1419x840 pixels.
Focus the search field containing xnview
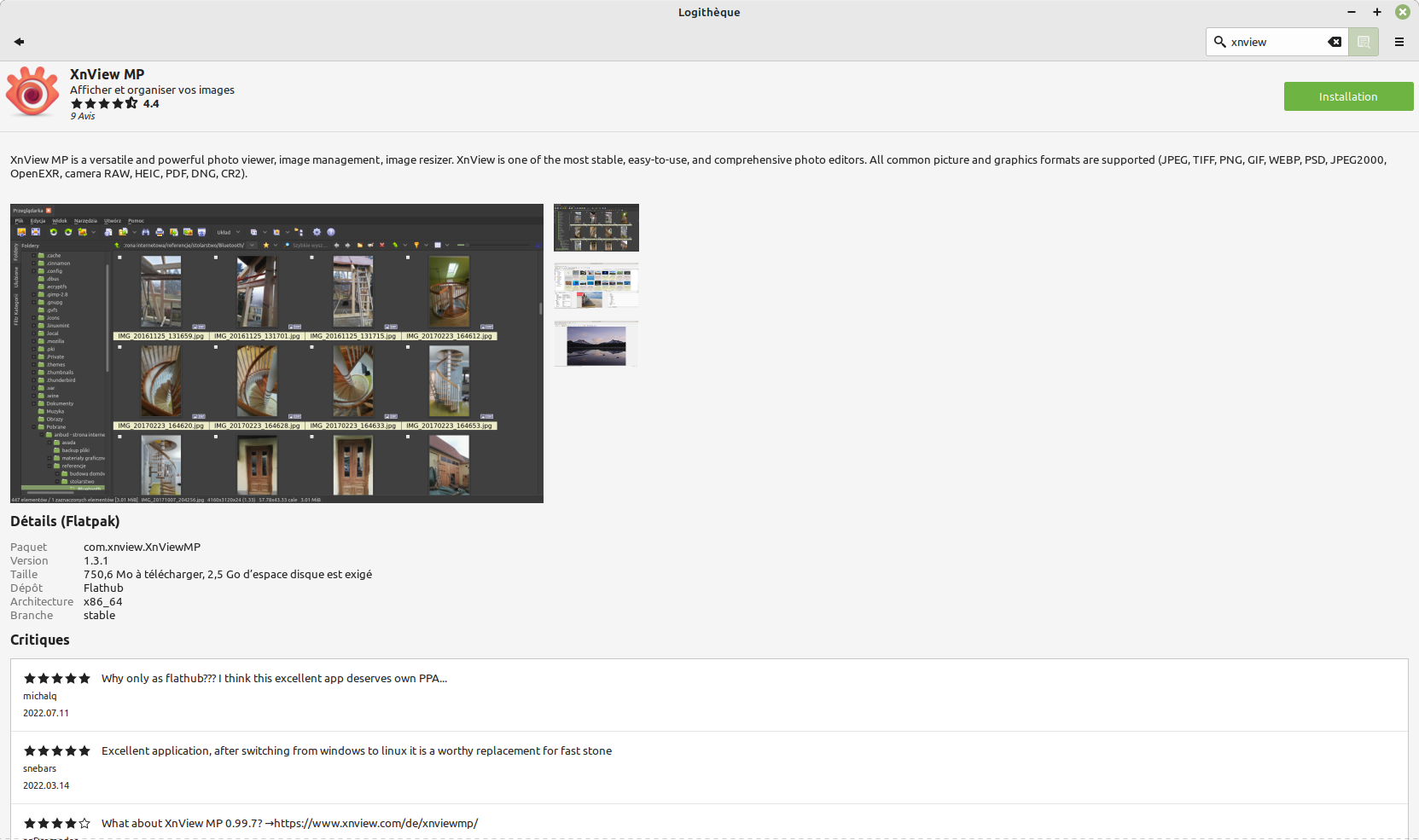click(1277, 42)
